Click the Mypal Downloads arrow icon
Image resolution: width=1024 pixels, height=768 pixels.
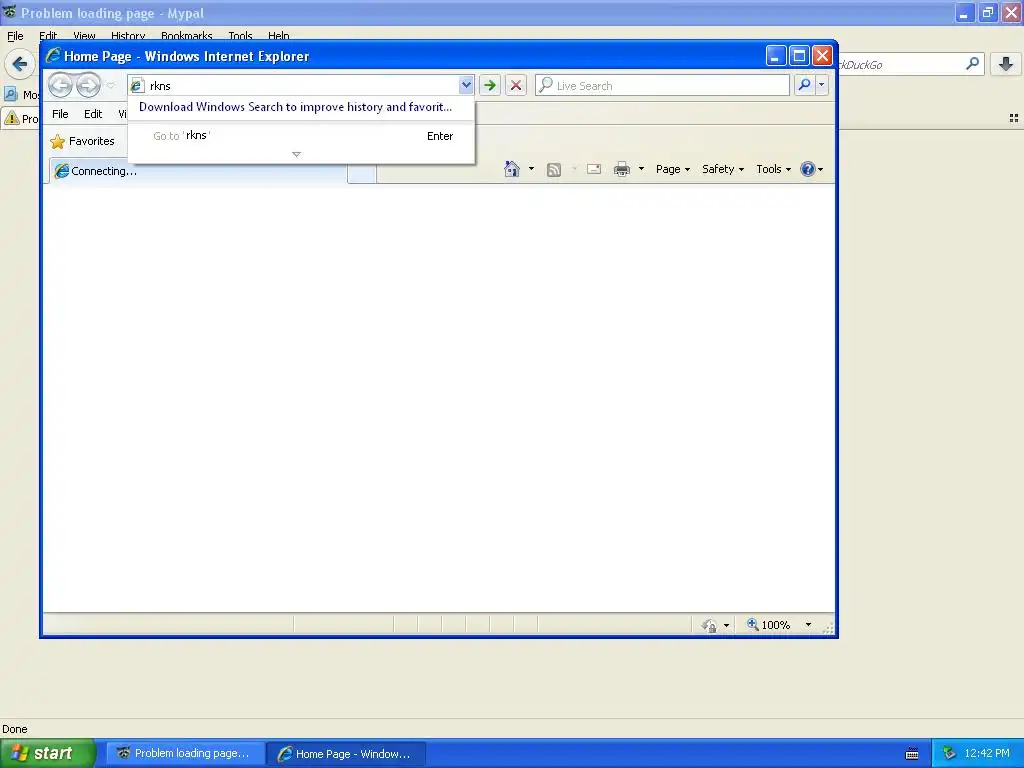(1006, 64)
